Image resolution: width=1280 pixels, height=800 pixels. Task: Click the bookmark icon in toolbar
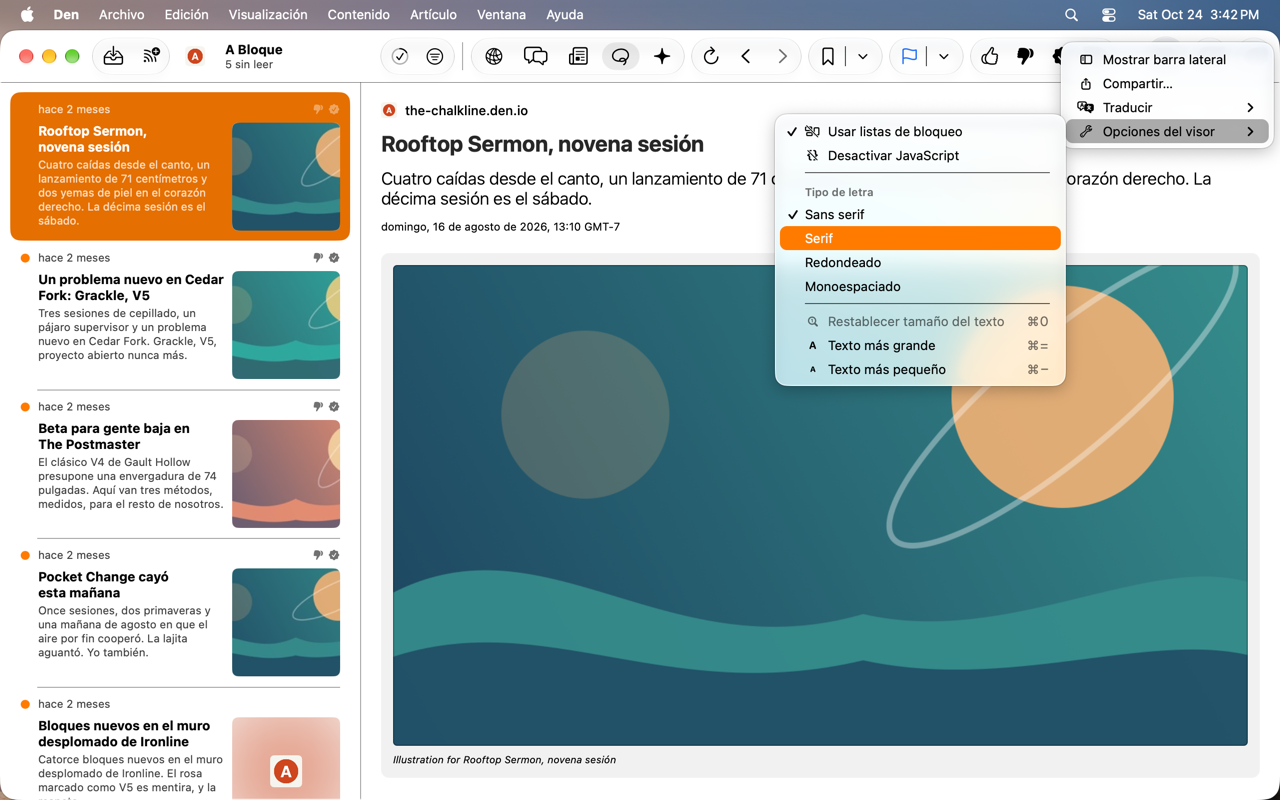828,57
